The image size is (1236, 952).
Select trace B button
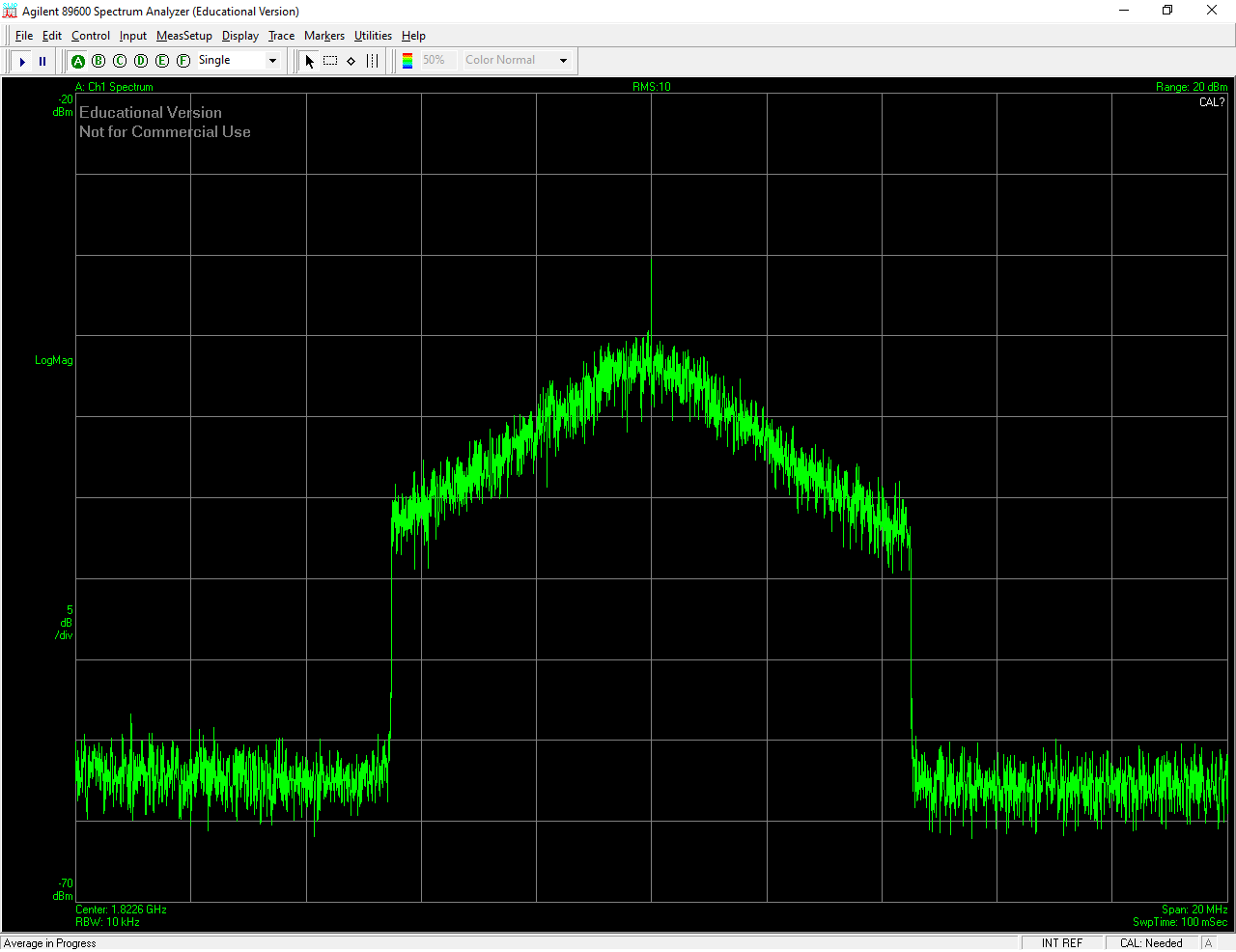(98, 61)
